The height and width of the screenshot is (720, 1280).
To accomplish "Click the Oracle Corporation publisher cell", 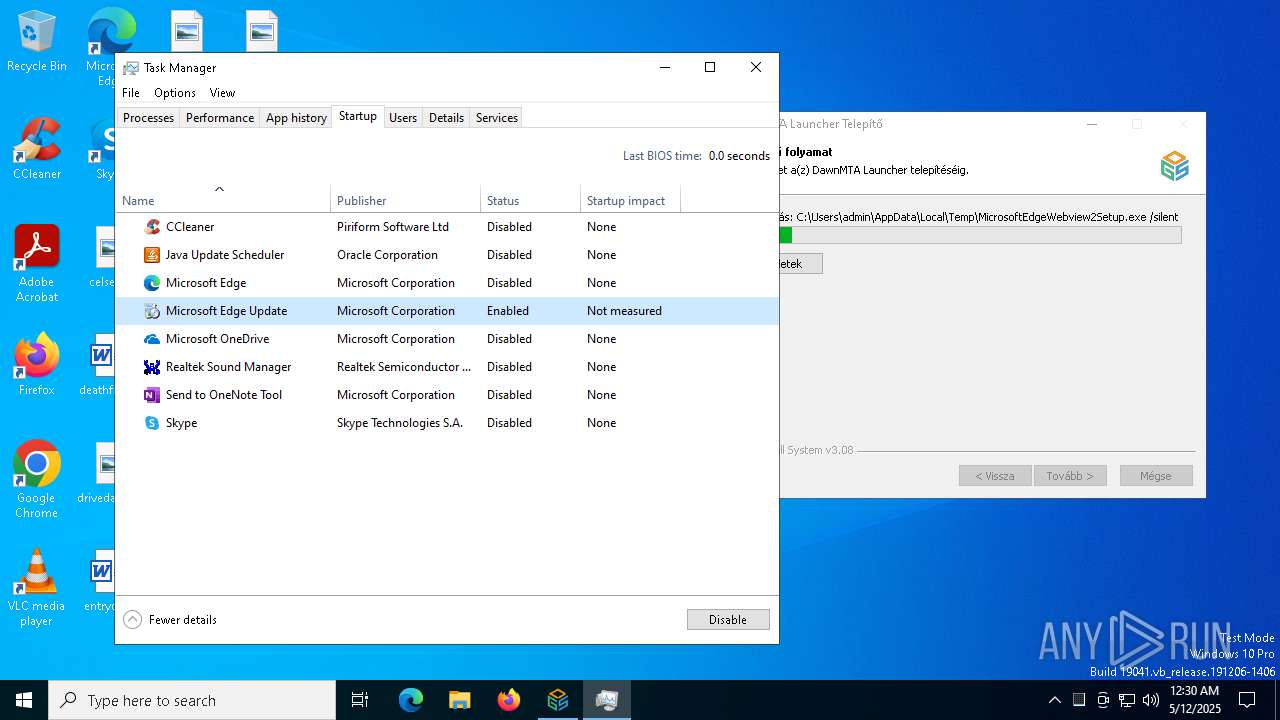I will tap(387, 255).
